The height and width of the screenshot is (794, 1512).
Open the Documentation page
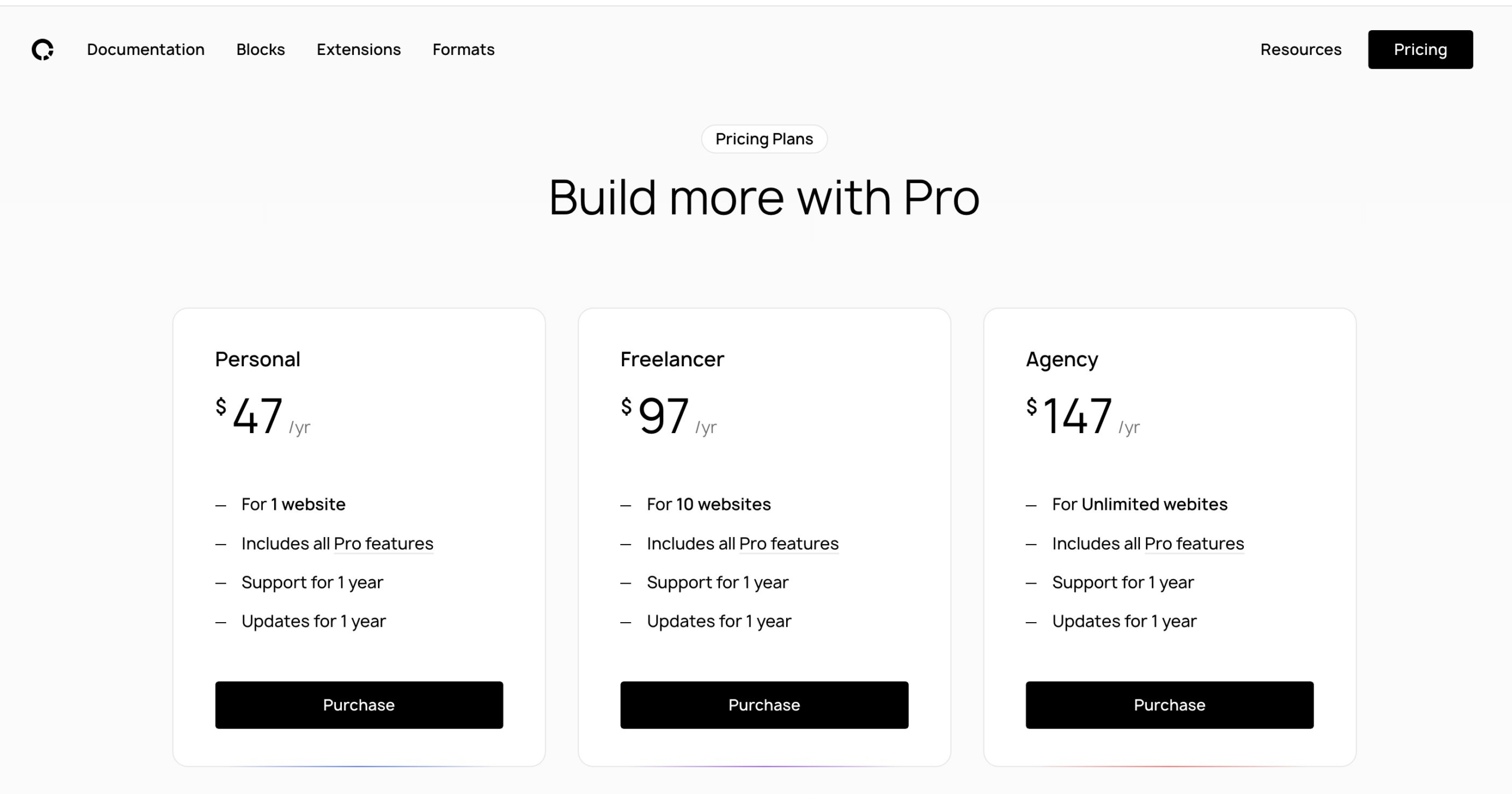[145, 50]
